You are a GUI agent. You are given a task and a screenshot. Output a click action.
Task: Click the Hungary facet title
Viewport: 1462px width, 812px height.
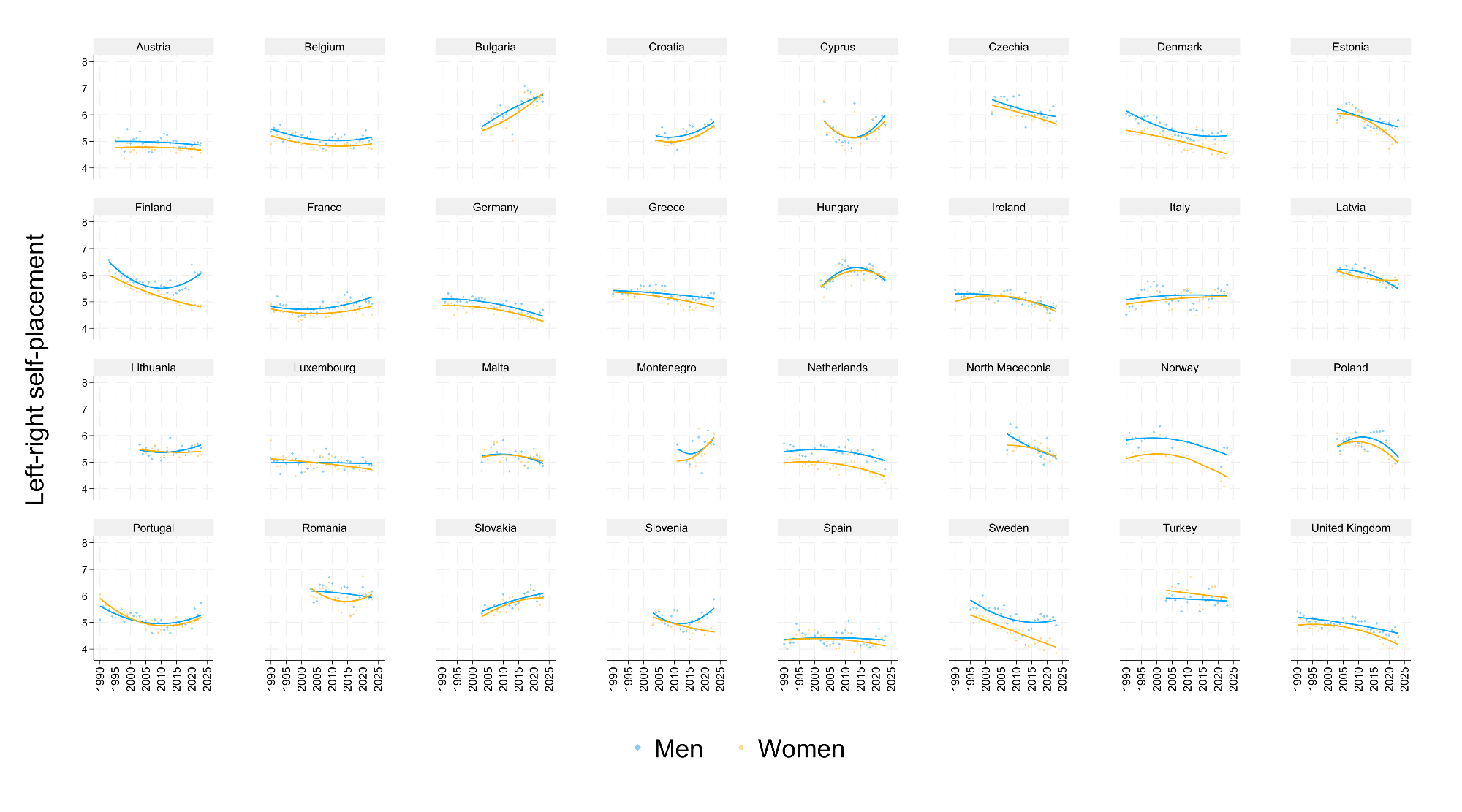[x=838, y=208]
